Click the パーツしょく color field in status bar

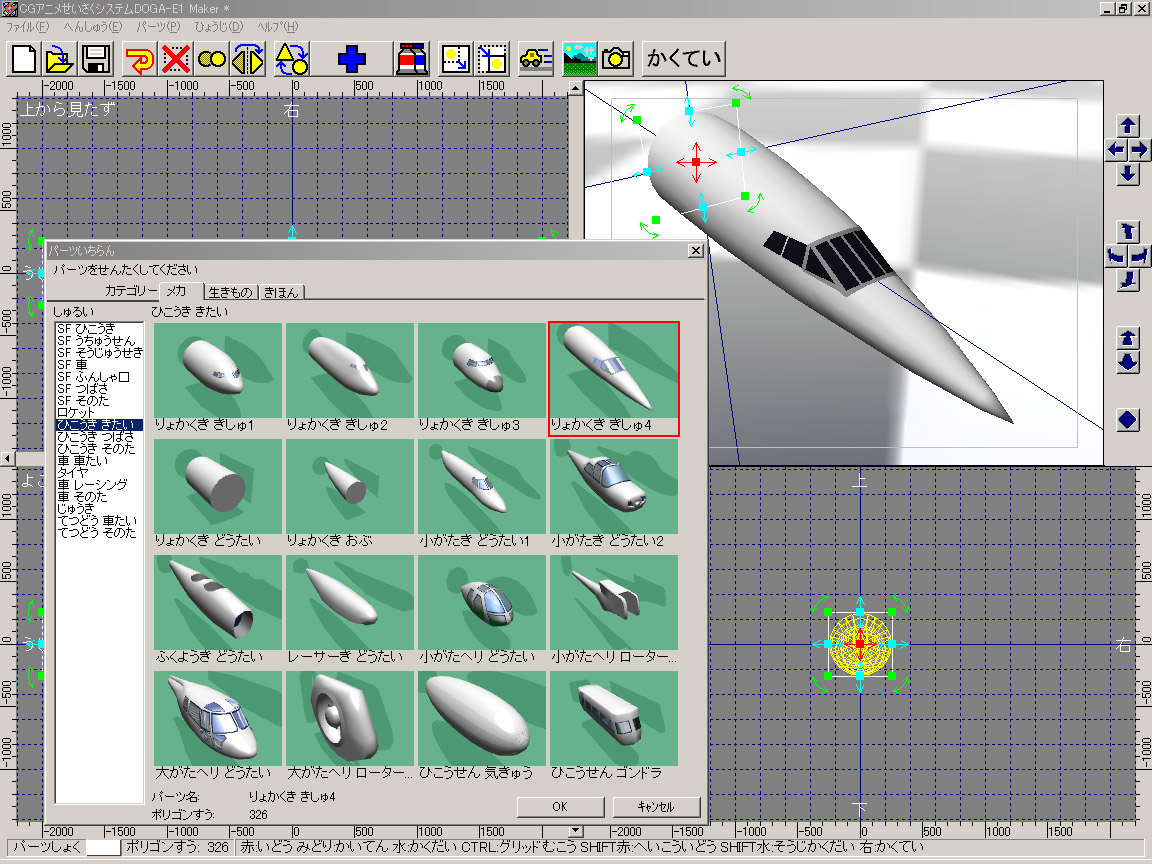(104, 847)
